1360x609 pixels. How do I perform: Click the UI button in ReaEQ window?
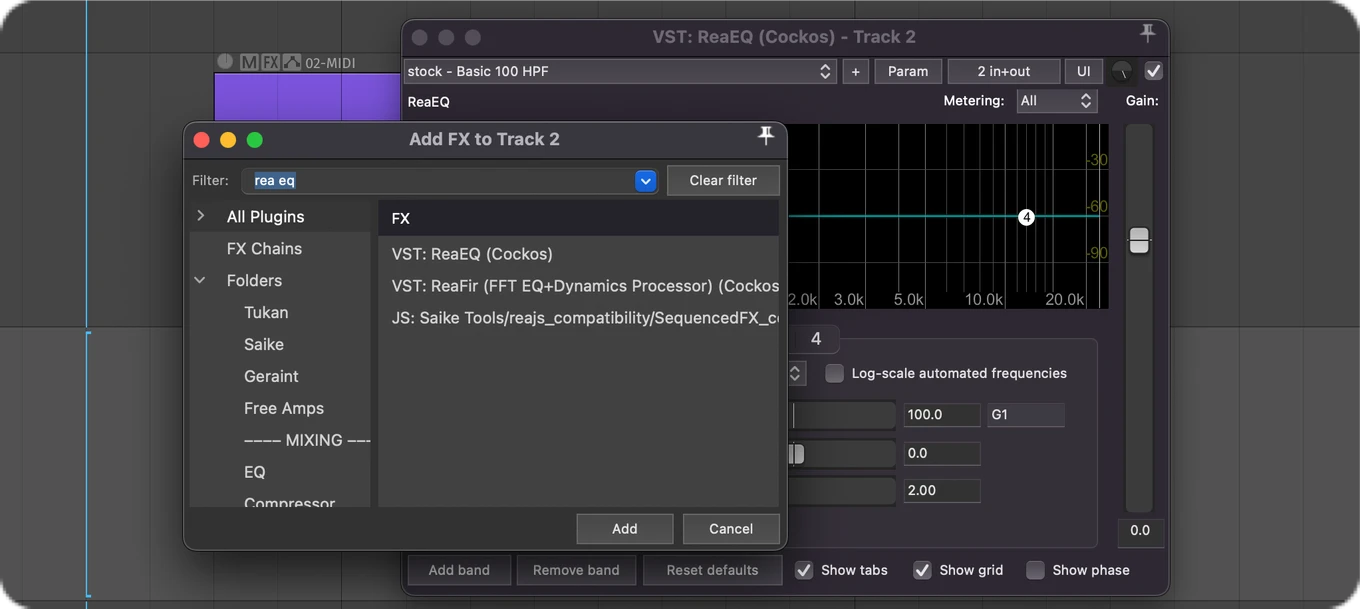[x=1084, y=71]
